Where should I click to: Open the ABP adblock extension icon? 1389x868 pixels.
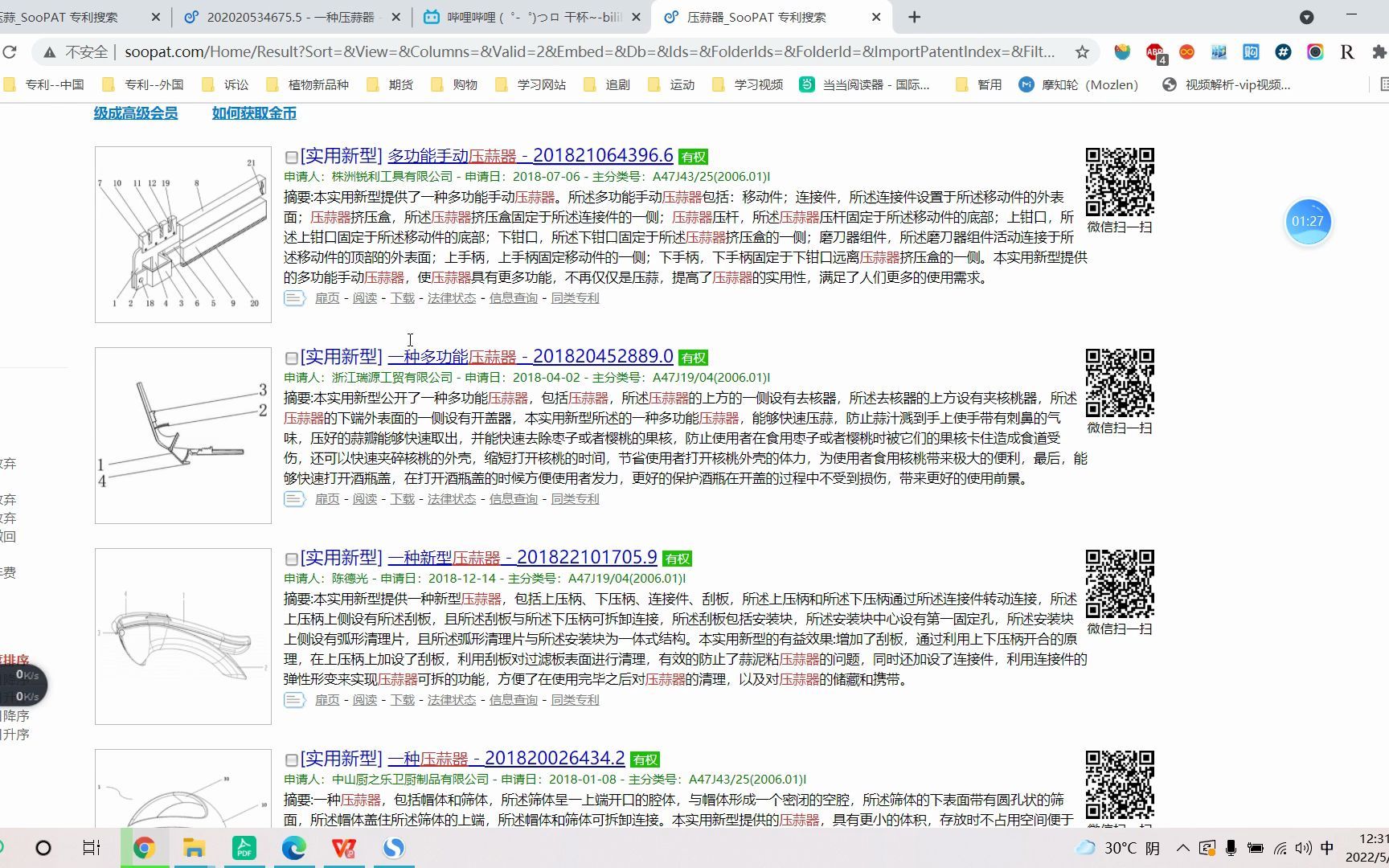1155,52
